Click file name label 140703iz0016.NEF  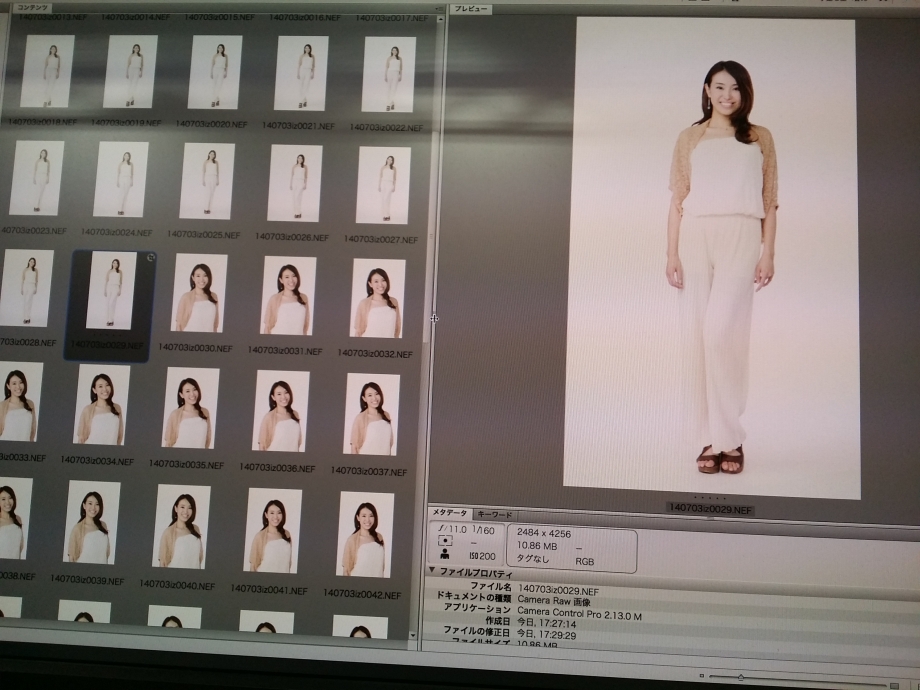[x=305, y=18]
